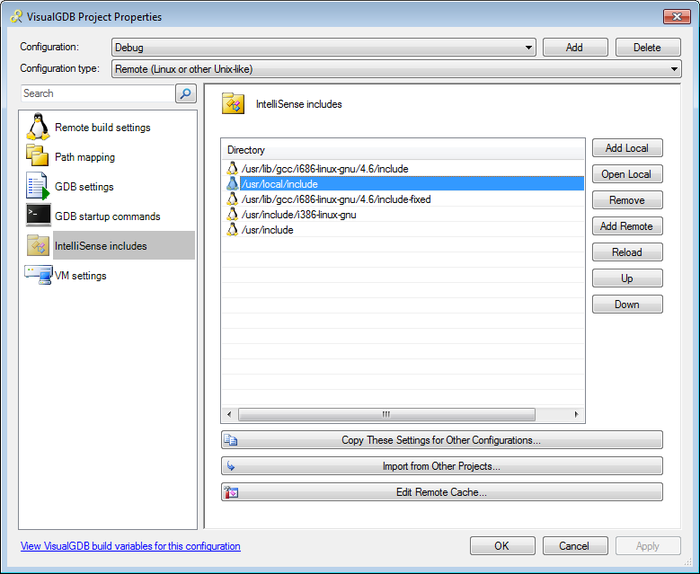This screenshot has height=574, width=700.
Task: Close the VisualGDB Project Properties window
Action: (x=677, y=17)
